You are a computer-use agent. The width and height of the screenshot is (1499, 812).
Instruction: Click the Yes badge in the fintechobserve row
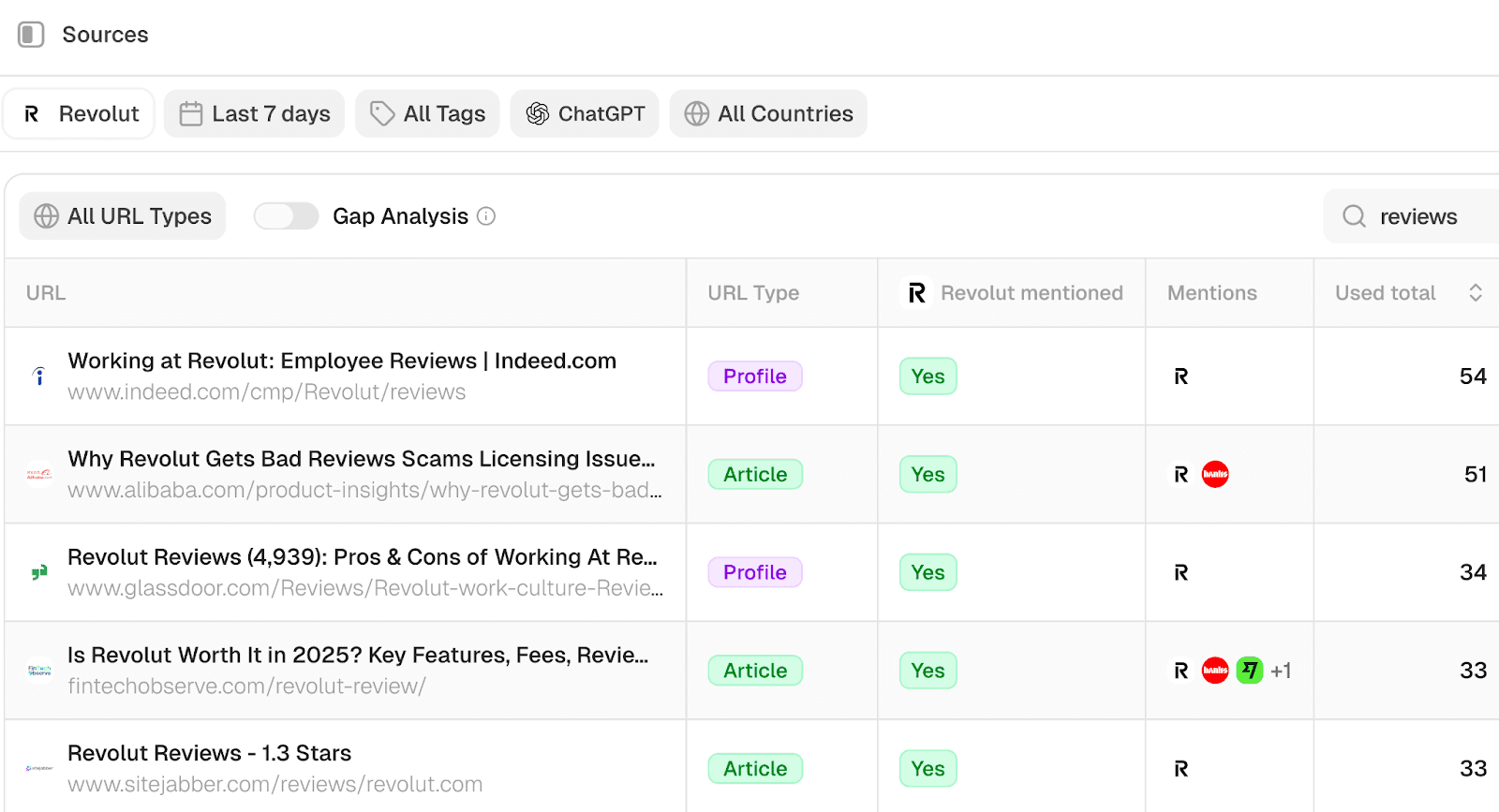point(928,671)
